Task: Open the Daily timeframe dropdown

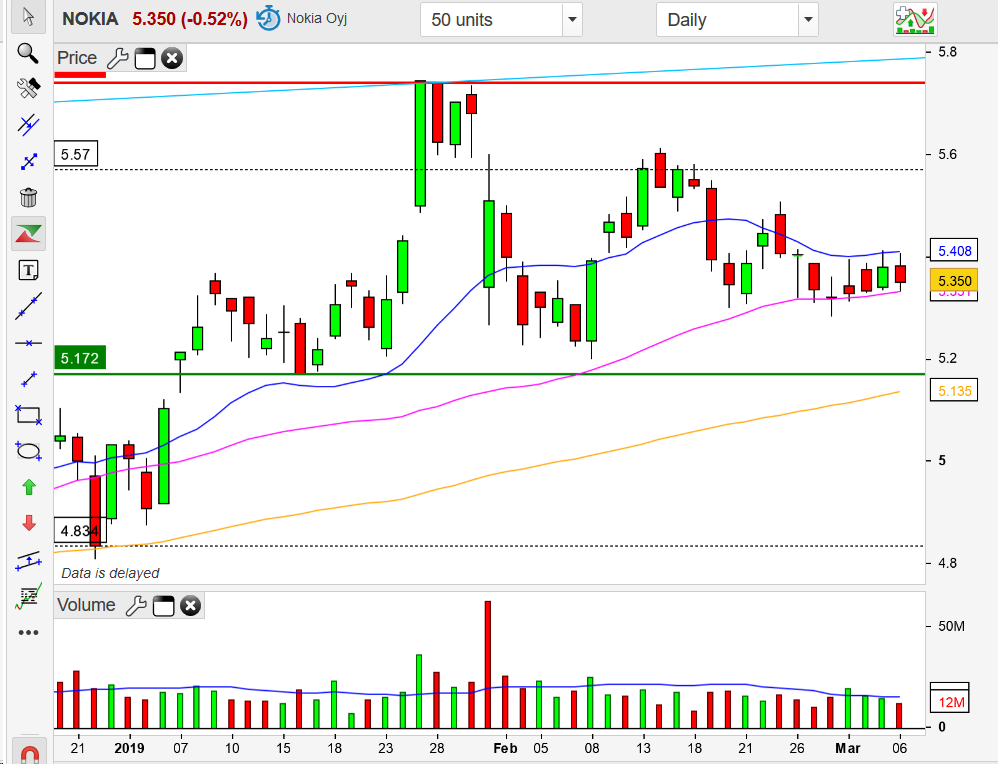Action: tap(807, 19)
